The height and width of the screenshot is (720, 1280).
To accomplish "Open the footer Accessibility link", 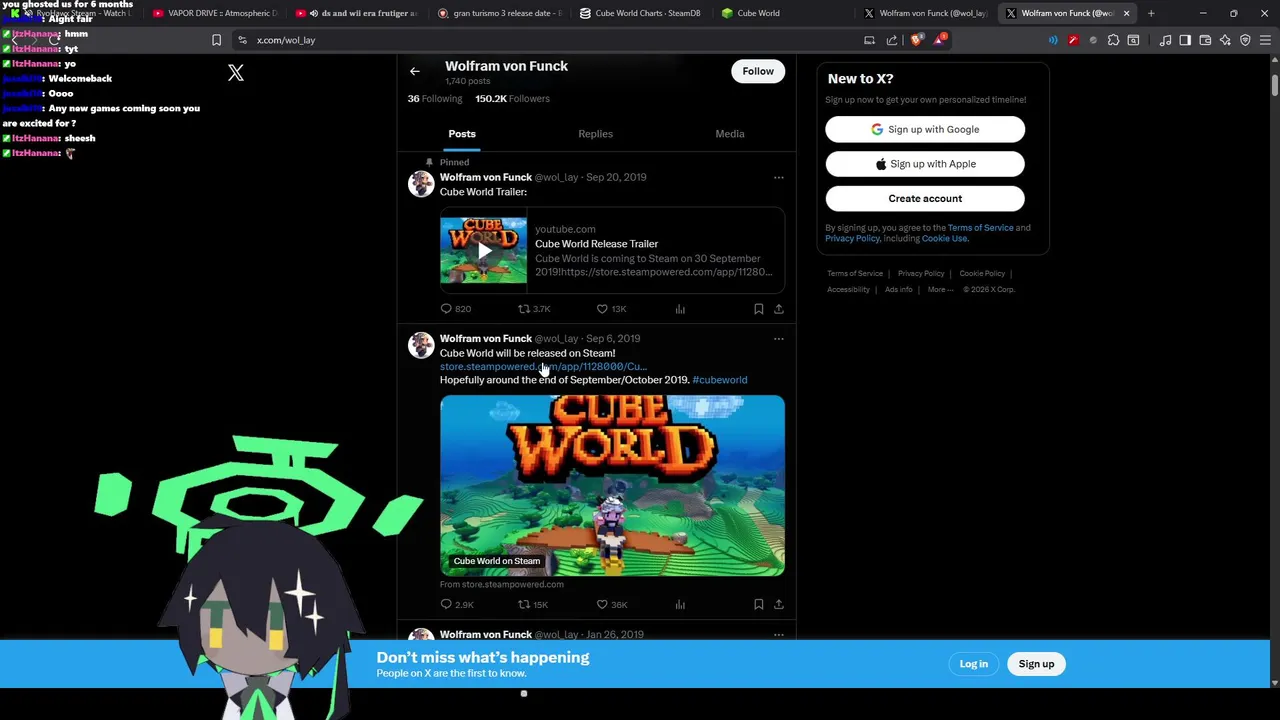I will click(848, 290).
